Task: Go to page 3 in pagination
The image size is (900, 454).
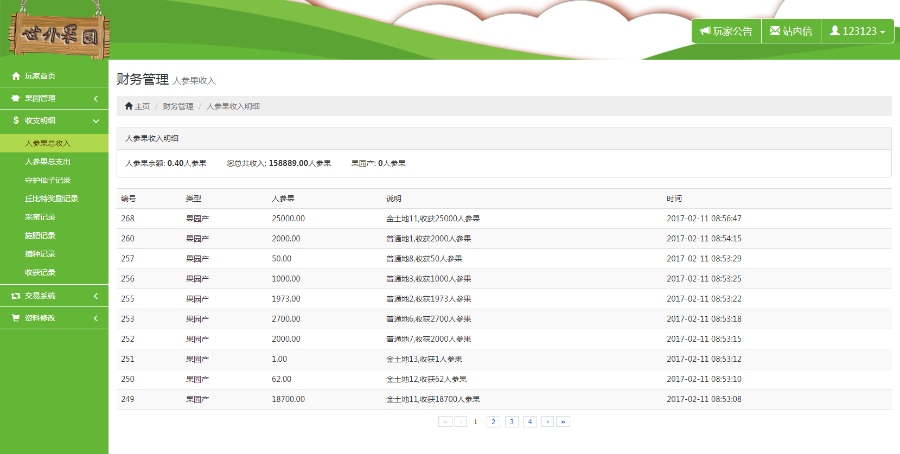Action: (x=511, y=421)
